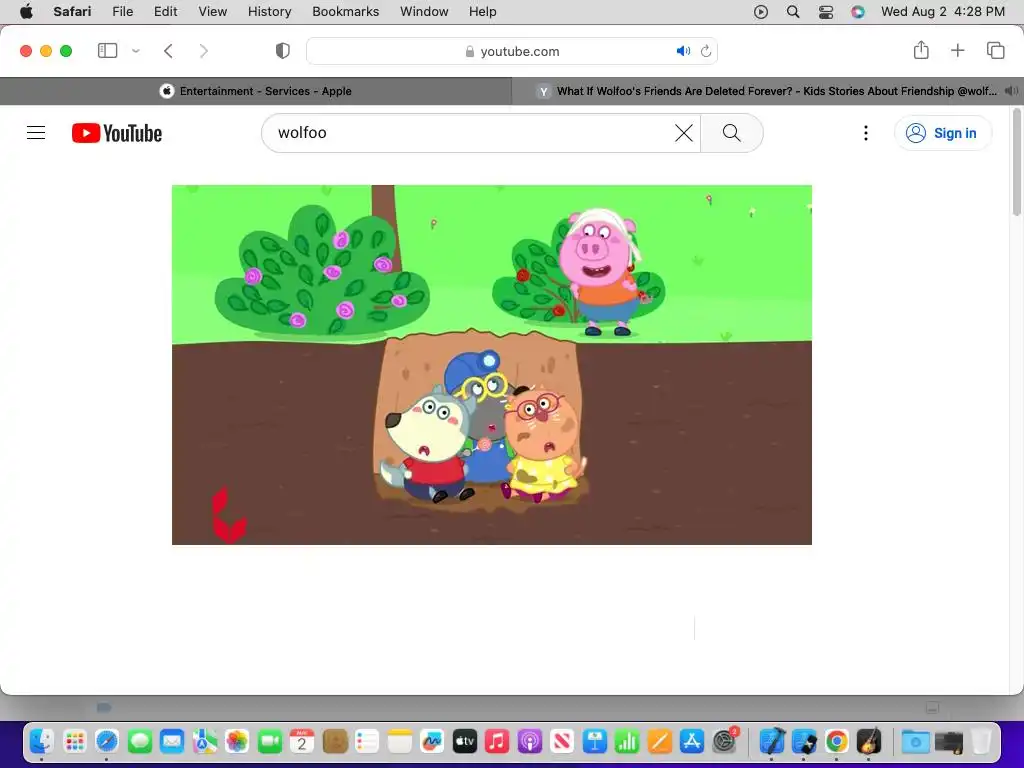The width and height of the screenshot is (1024, 768).
Task: Toggle Safari sidebar
Action: point(107,51)
